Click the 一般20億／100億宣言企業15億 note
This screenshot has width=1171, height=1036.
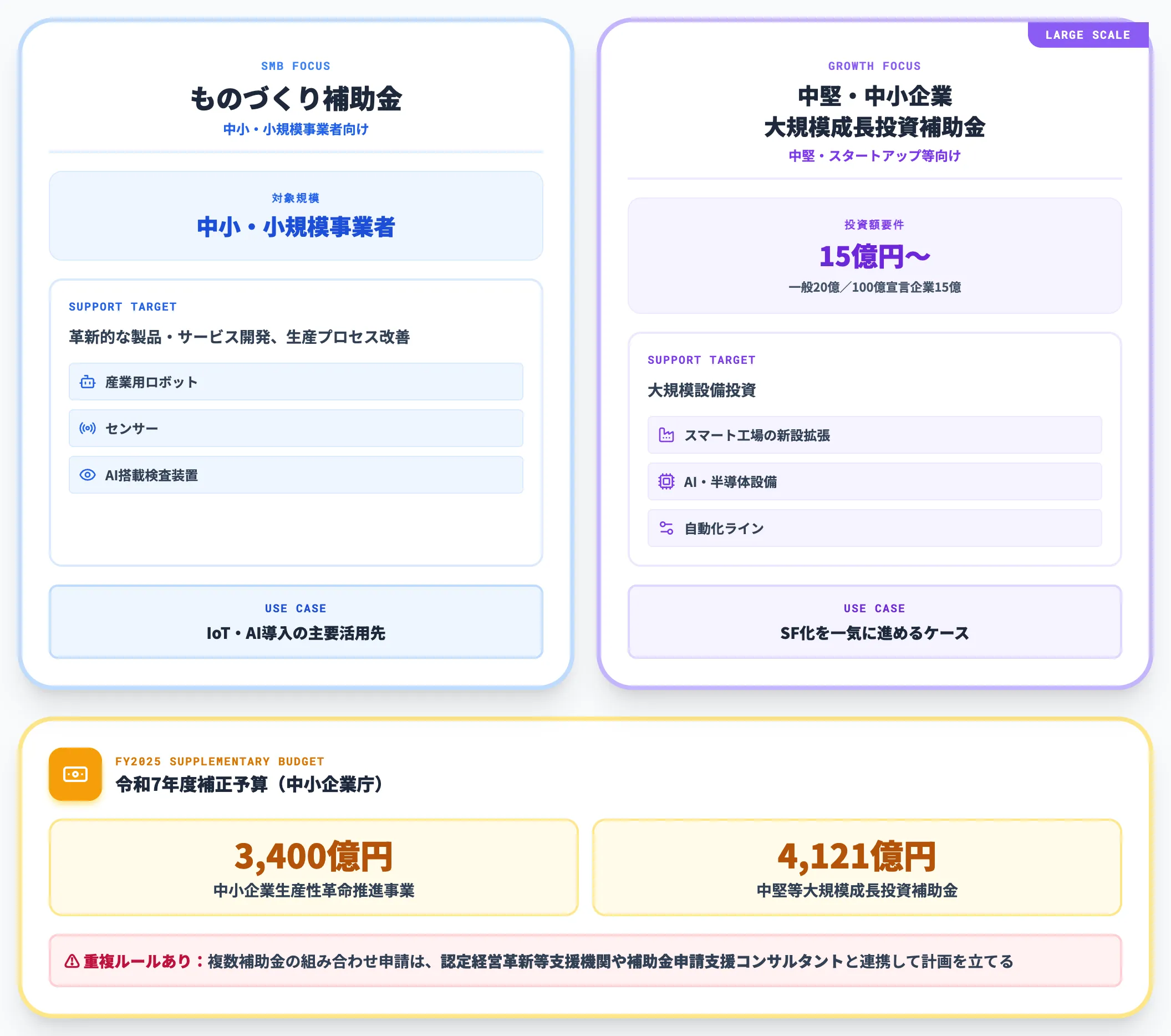click(x=874, y=287)
